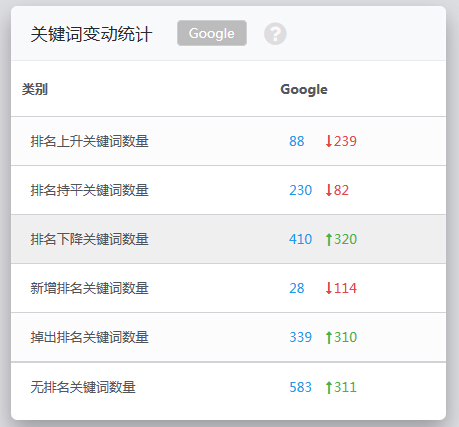Select the 排名持平关键词数量 row label
This screenshot has width=459, height=427.
coord(89,190)
